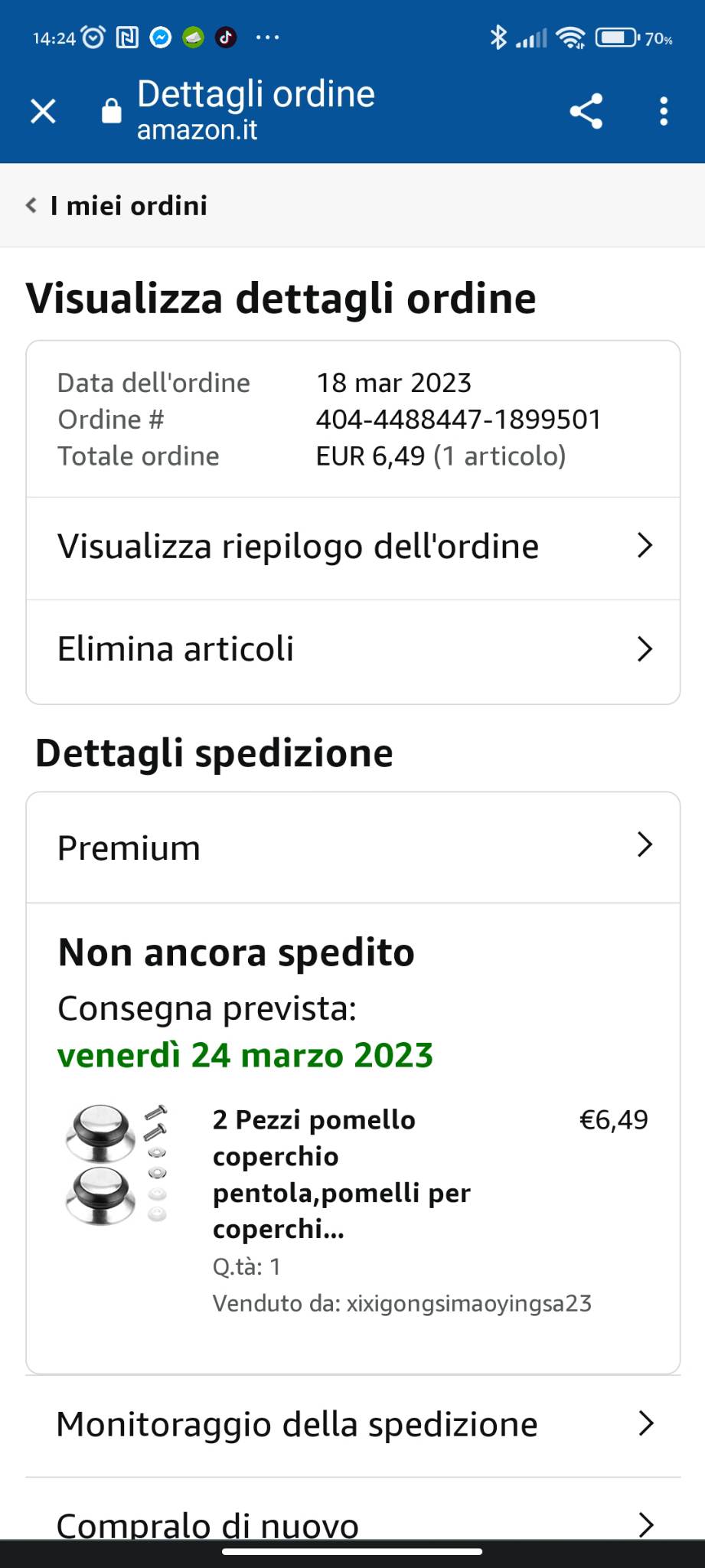Tap the NFC status icon
This screenshot has width=705, height=1568.
(x=127, y=37)
